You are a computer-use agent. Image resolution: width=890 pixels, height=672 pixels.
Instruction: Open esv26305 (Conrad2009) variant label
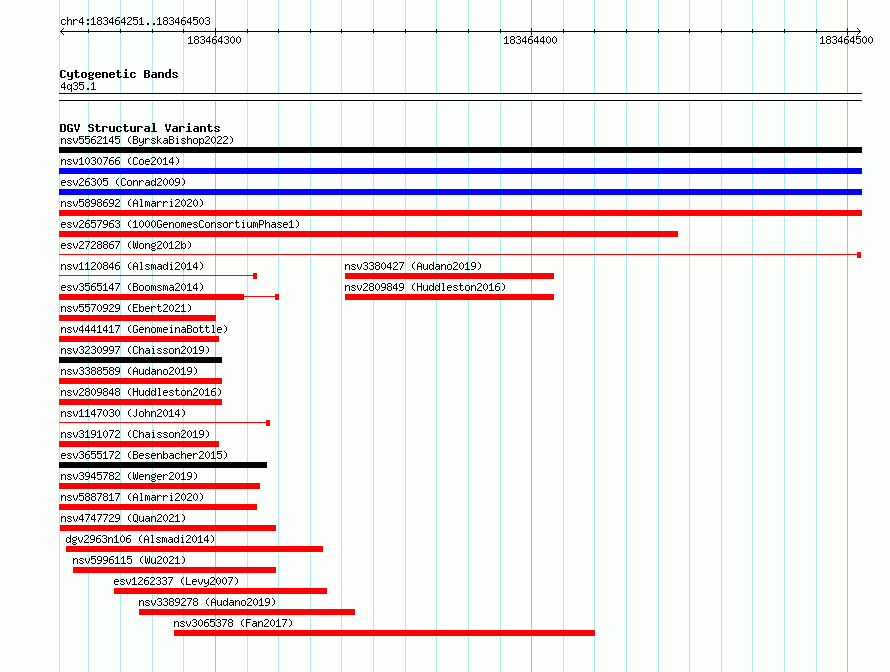coord(123,182)
